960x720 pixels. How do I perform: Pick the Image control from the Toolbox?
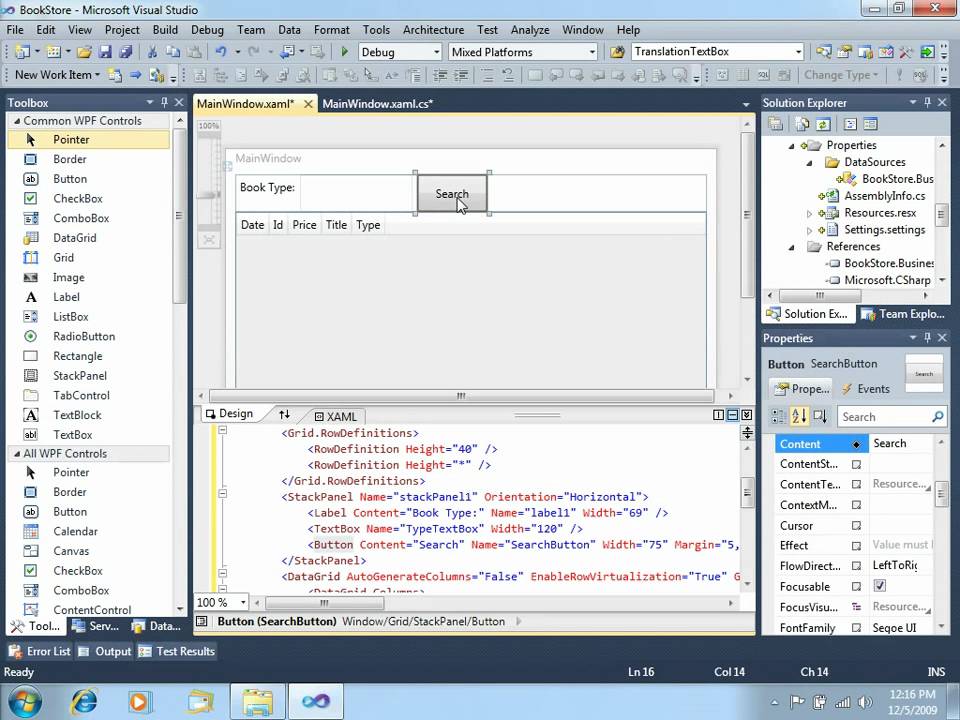(69, 277)
